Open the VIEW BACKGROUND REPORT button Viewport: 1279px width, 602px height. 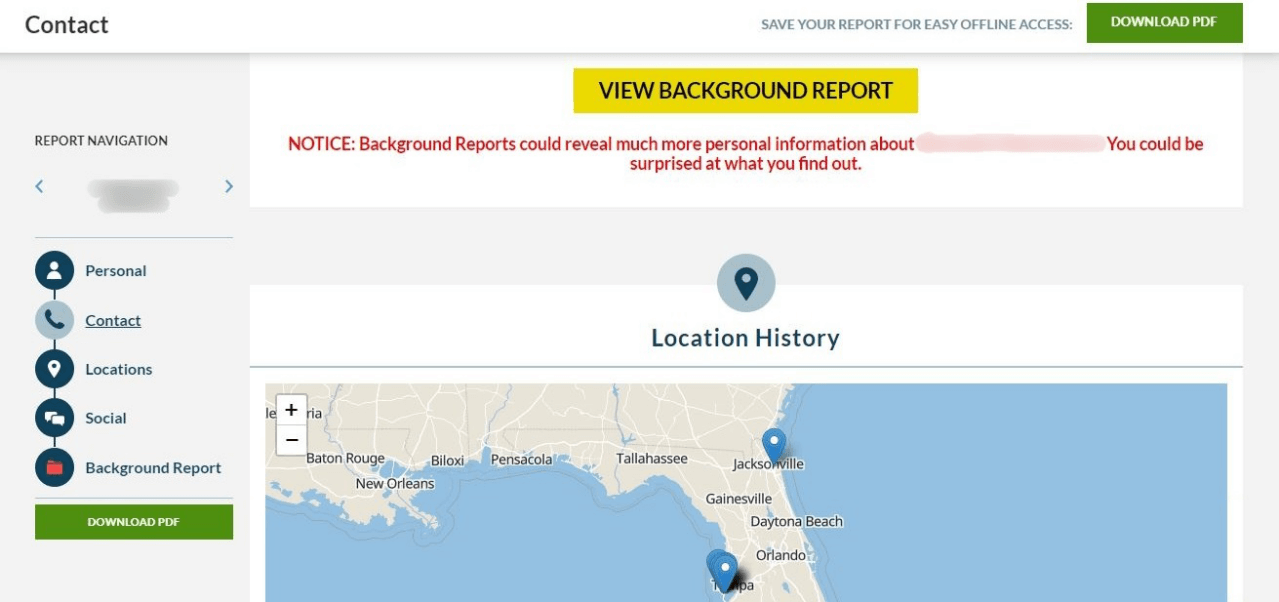pyautogui.click(x=743, y=90)
